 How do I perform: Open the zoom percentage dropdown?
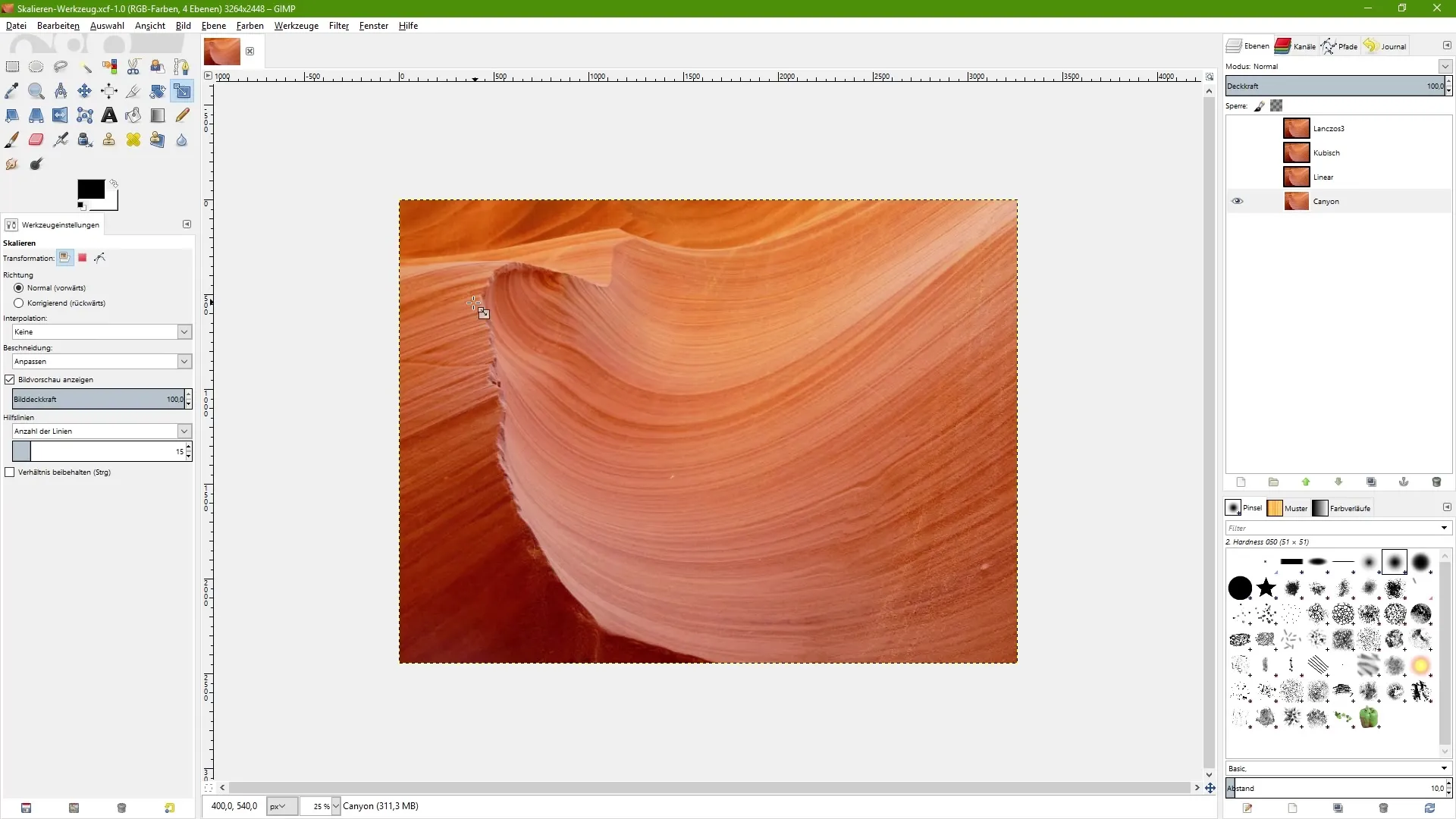click(336, 806)
